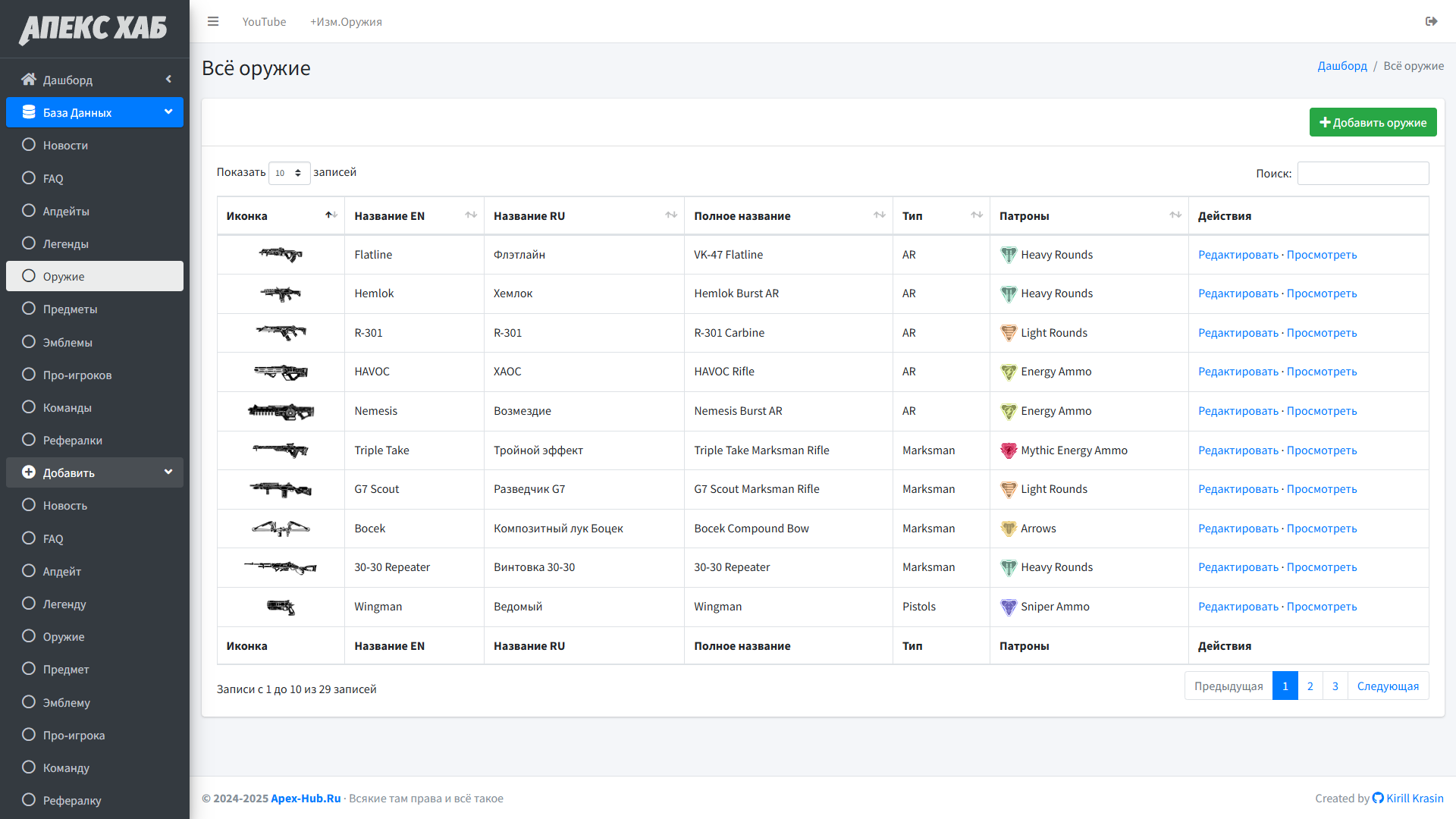Click the Добавить оружие button
This screenshot has height=819, width=1456.
click(1373, 122)
